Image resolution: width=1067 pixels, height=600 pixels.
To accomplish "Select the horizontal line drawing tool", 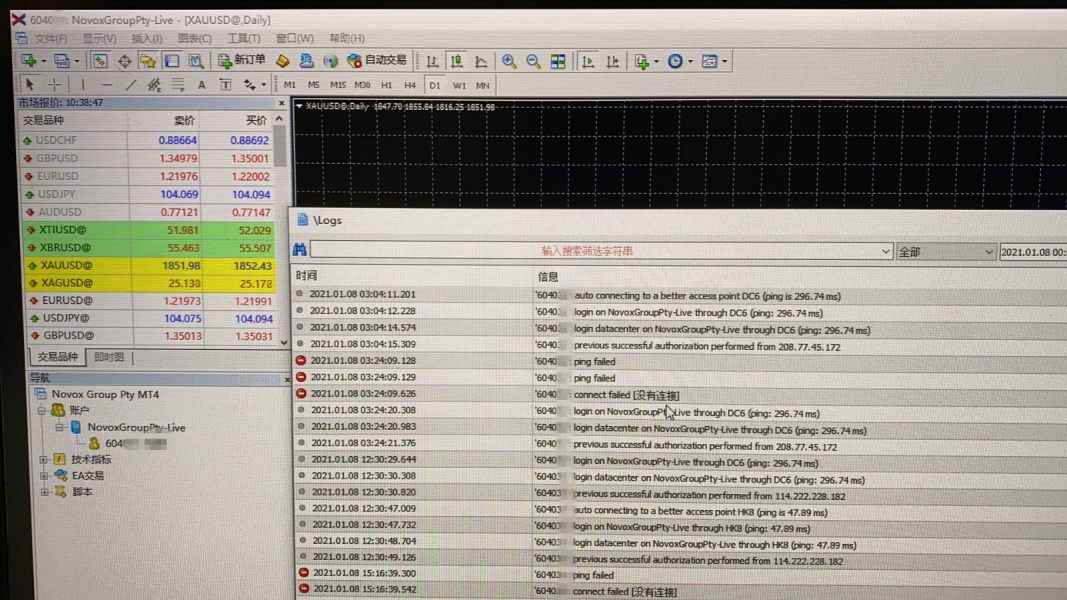I will click(106, 85).
